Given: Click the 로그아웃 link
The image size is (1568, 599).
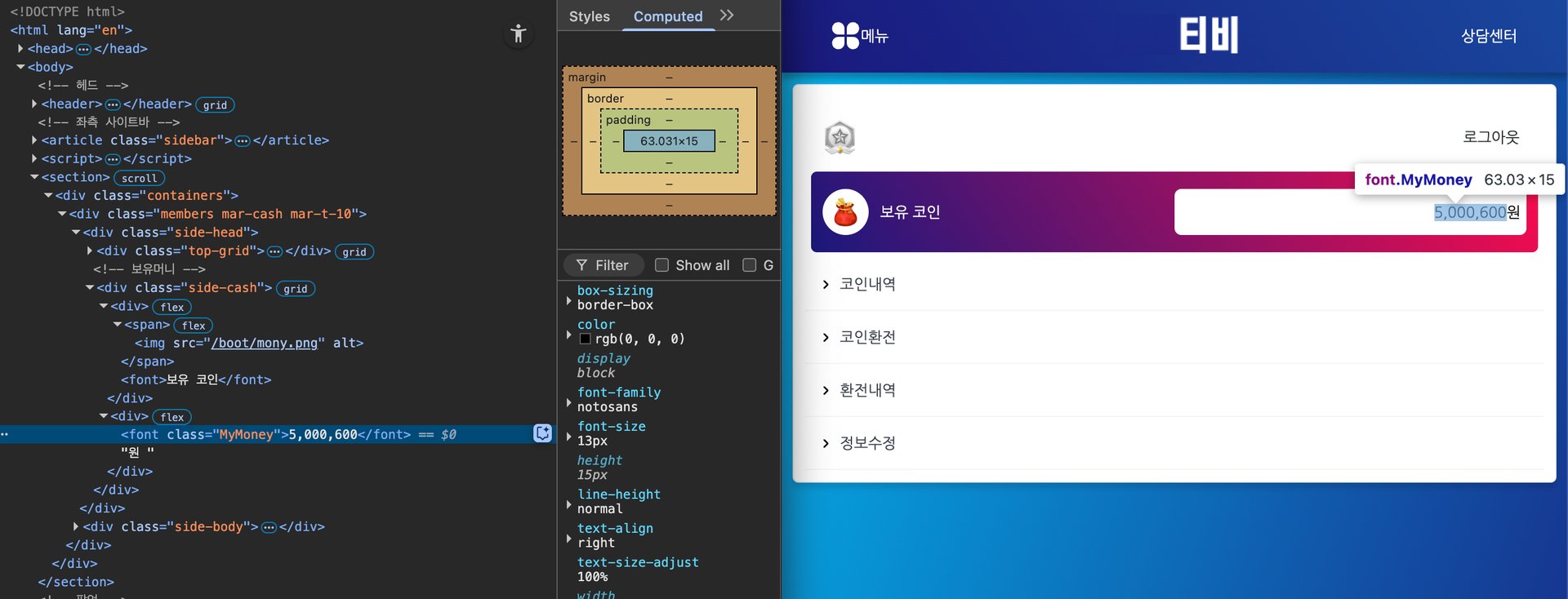Looking at the screenshot, I should pyautogui.click(x=1490, y=137).
